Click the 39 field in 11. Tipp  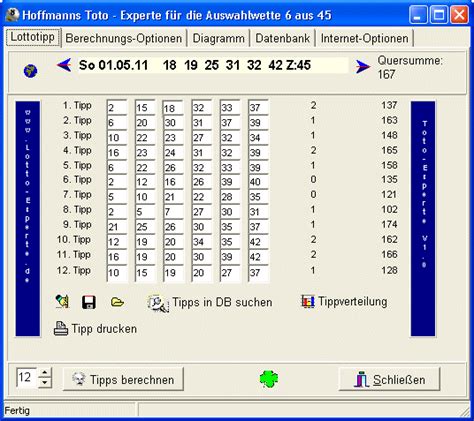click(230, 257)
